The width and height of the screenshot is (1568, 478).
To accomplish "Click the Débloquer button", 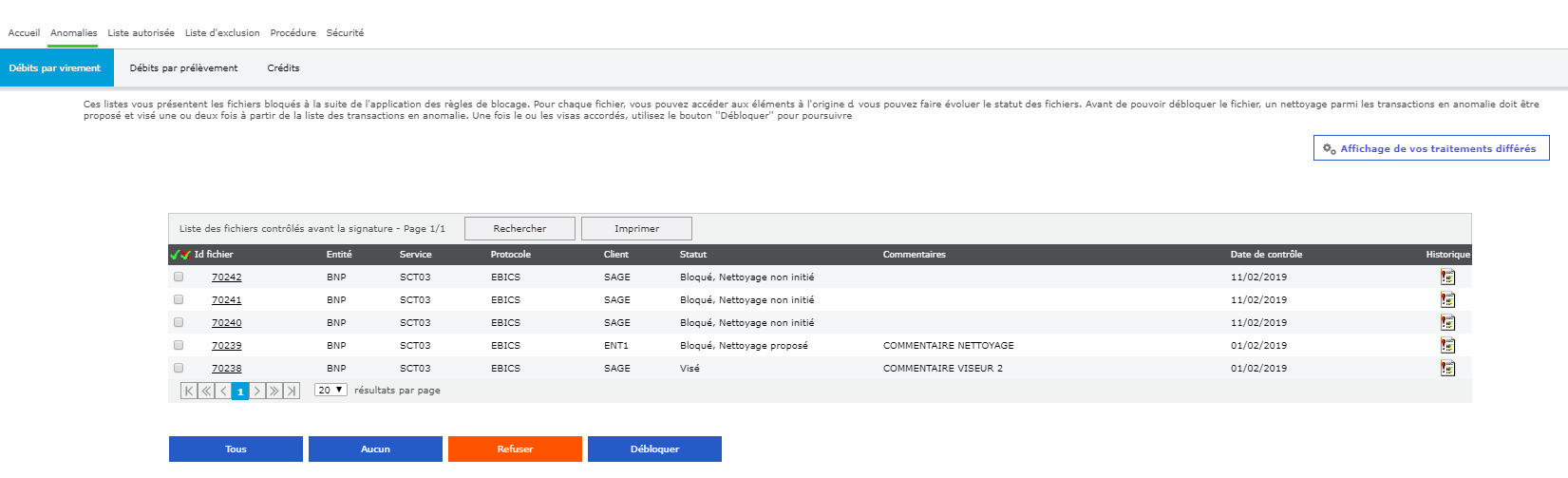I will [x=654, y=449].
